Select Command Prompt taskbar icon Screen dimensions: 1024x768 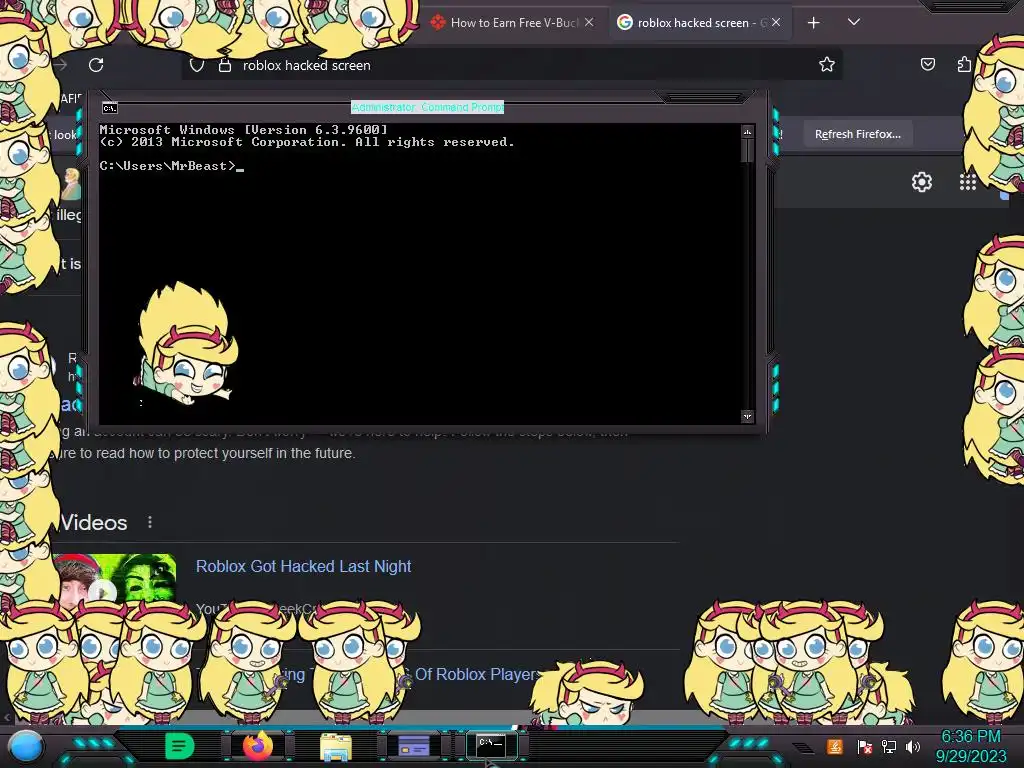[491, 744]
